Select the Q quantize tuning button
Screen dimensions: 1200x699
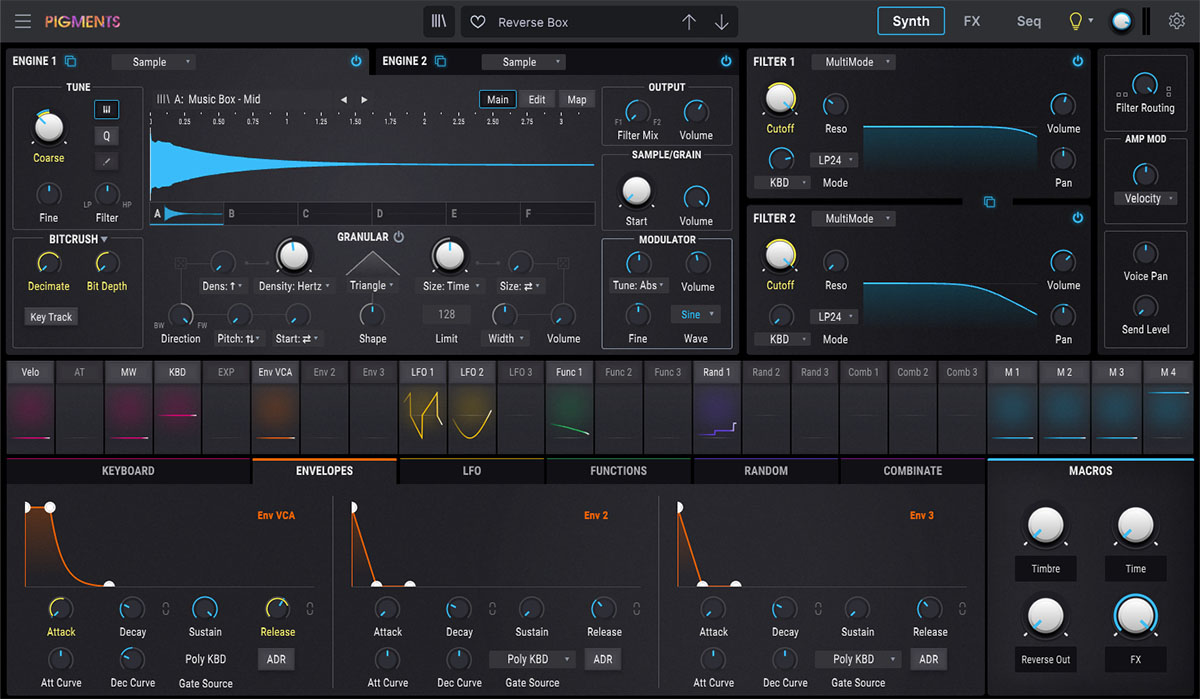pyautogui.click(x=106, y=135)
